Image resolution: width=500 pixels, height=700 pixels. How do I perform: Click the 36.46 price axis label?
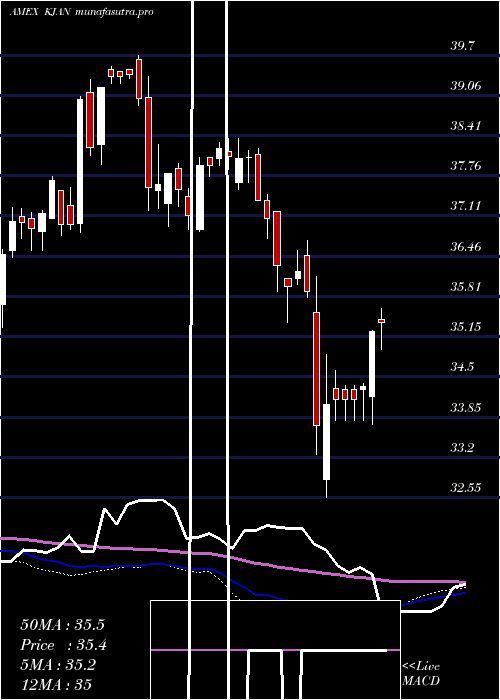(466, 246)
